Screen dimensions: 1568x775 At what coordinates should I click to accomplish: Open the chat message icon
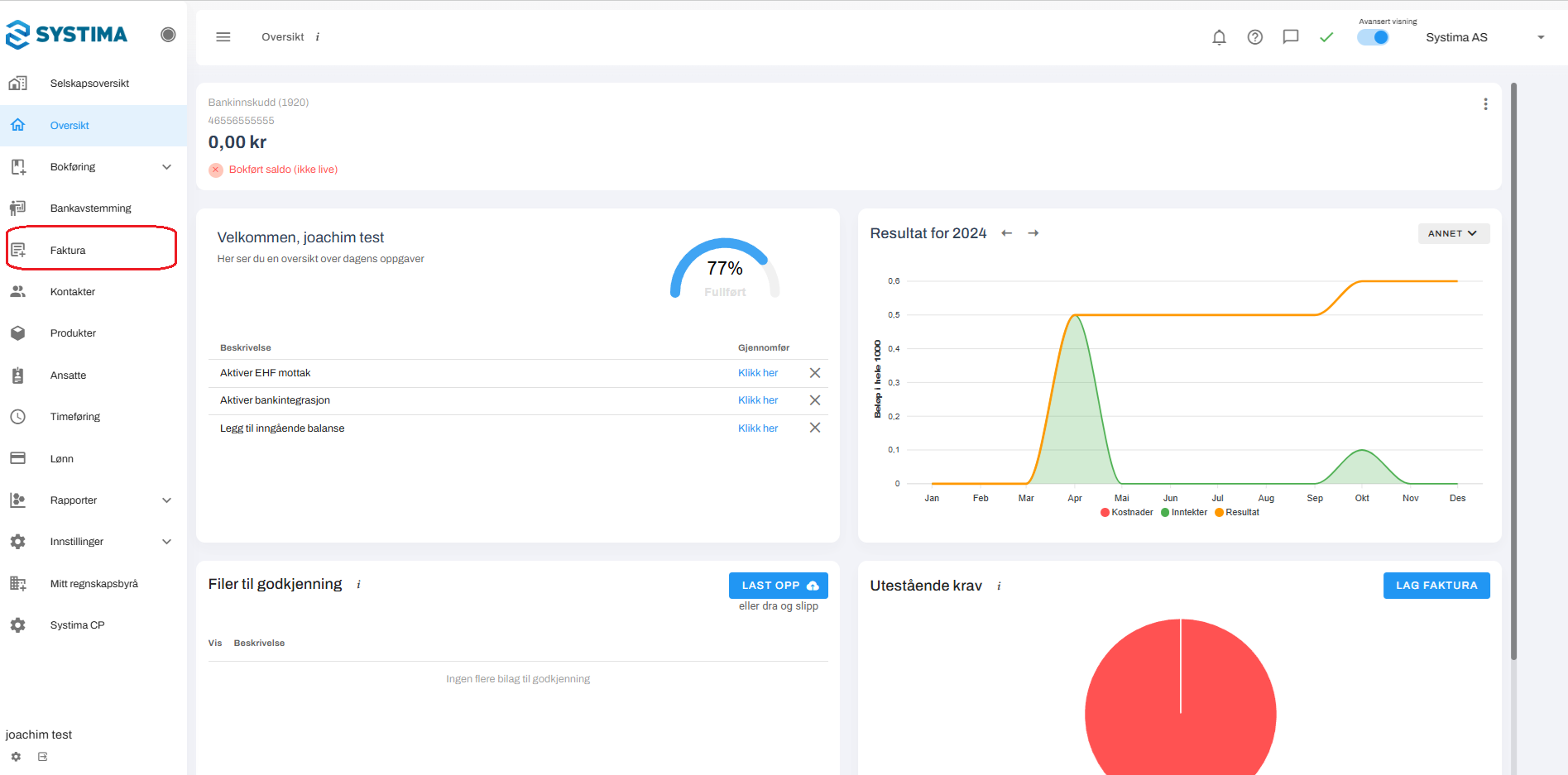(1291, 37)
